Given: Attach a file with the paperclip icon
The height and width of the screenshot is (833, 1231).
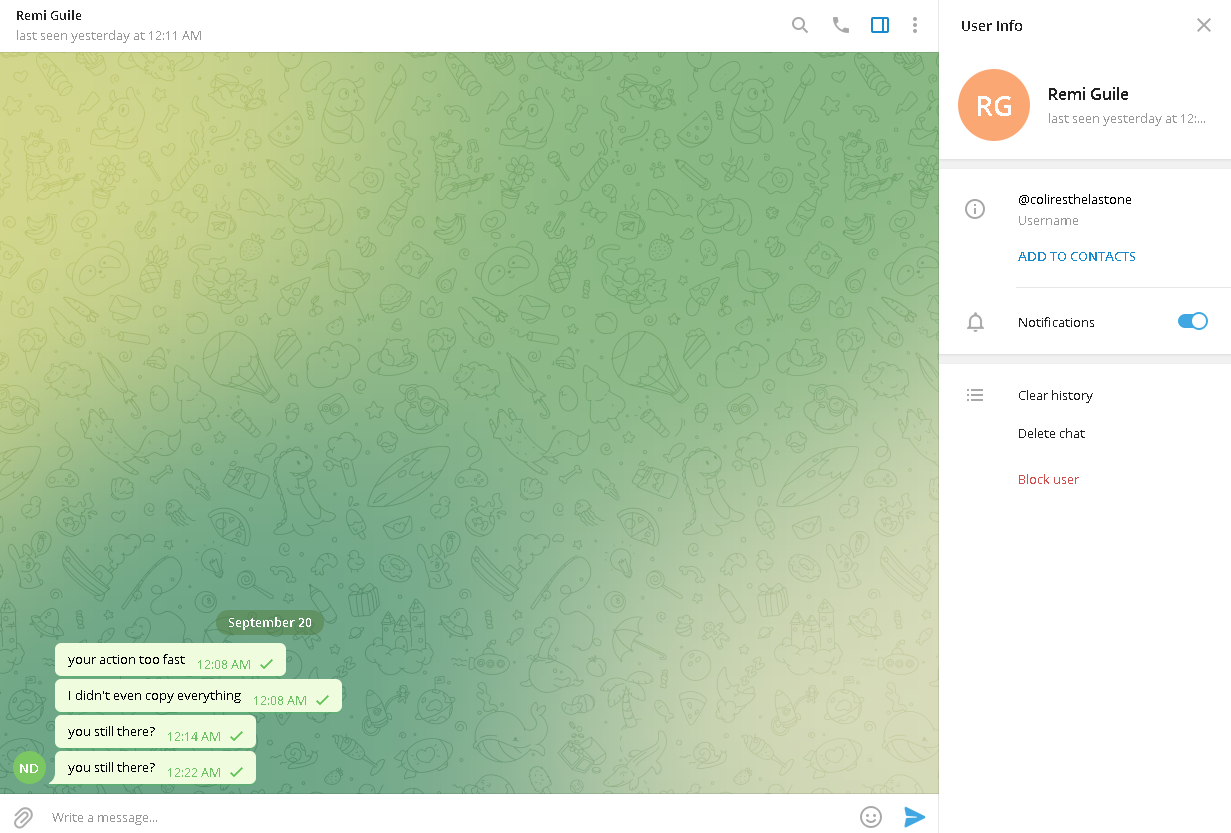Looking at the screenshot, I should (x=23, y=817).
